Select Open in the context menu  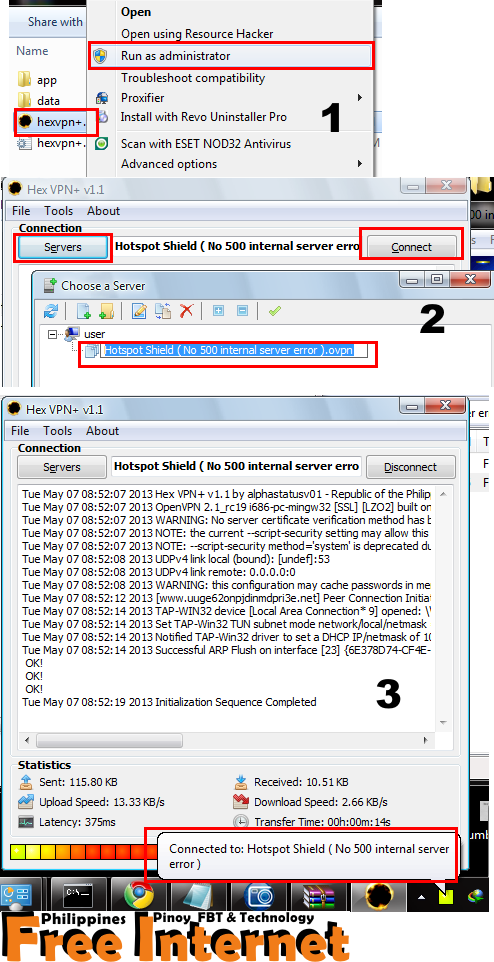[136, 12]
